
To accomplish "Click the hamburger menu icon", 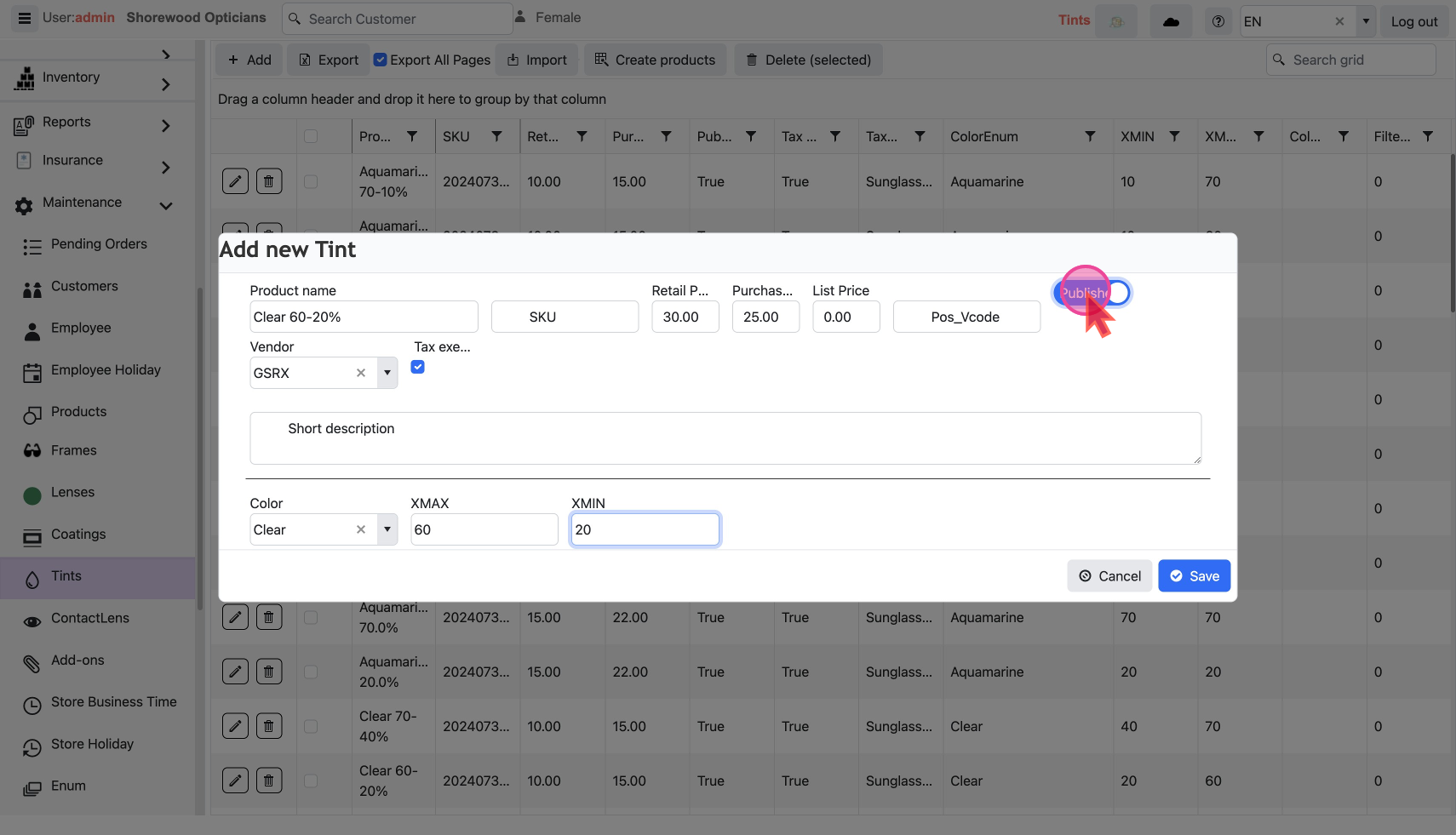I will [25, 18].
